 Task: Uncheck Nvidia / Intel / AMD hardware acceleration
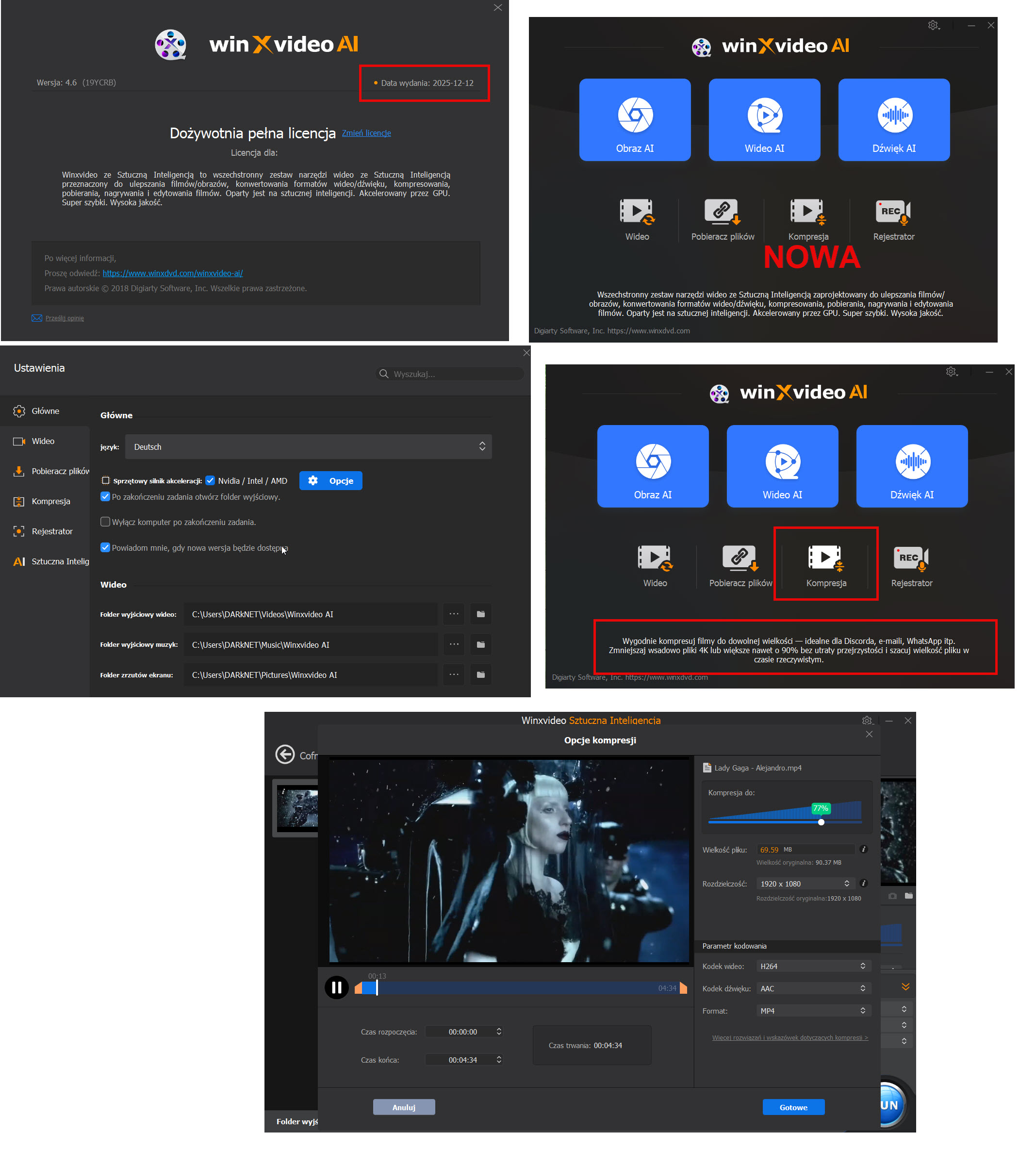[x=210, y=480]
